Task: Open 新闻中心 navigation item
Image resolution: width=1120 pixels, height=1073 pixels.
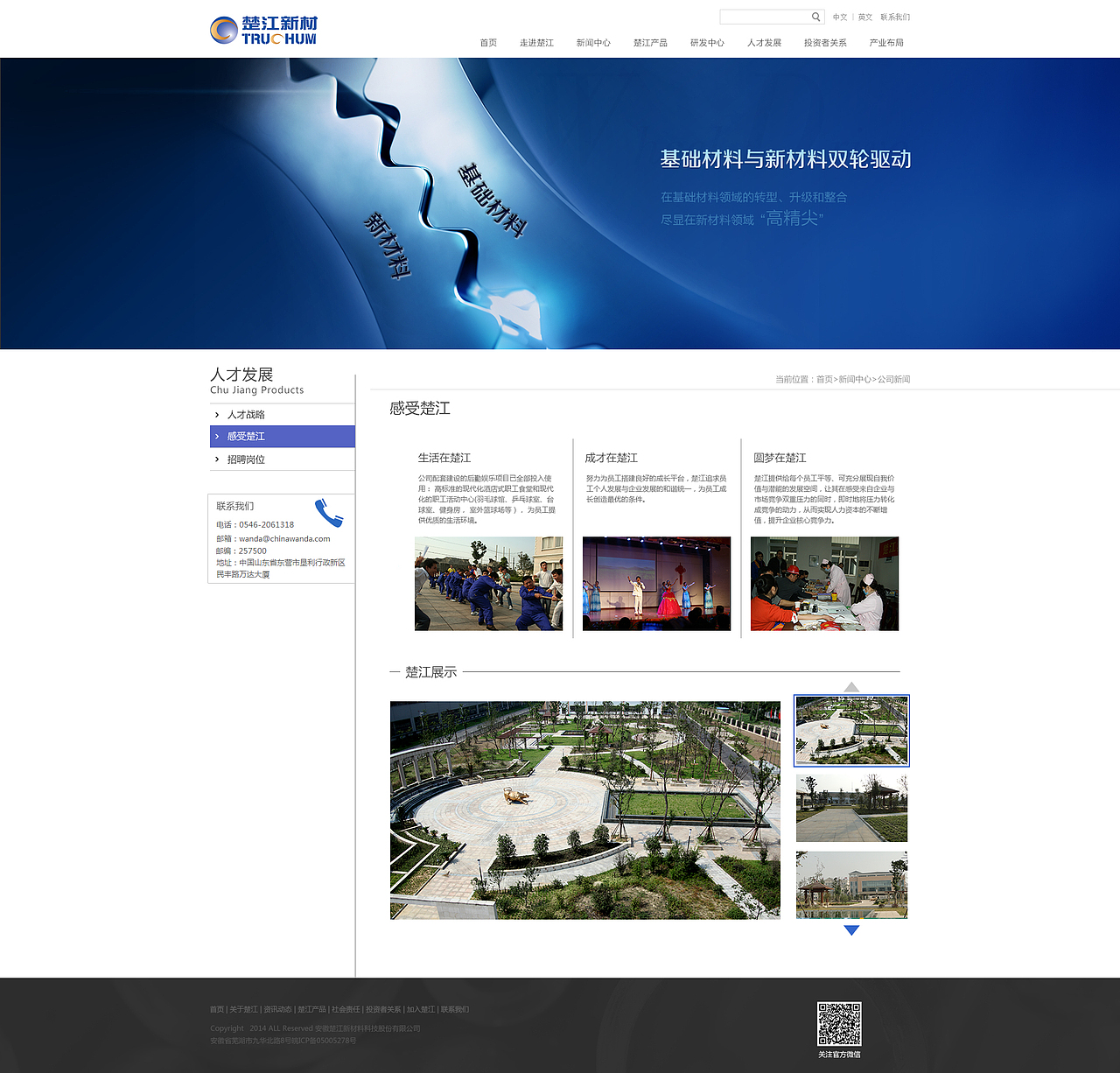Action: point(593,42)
